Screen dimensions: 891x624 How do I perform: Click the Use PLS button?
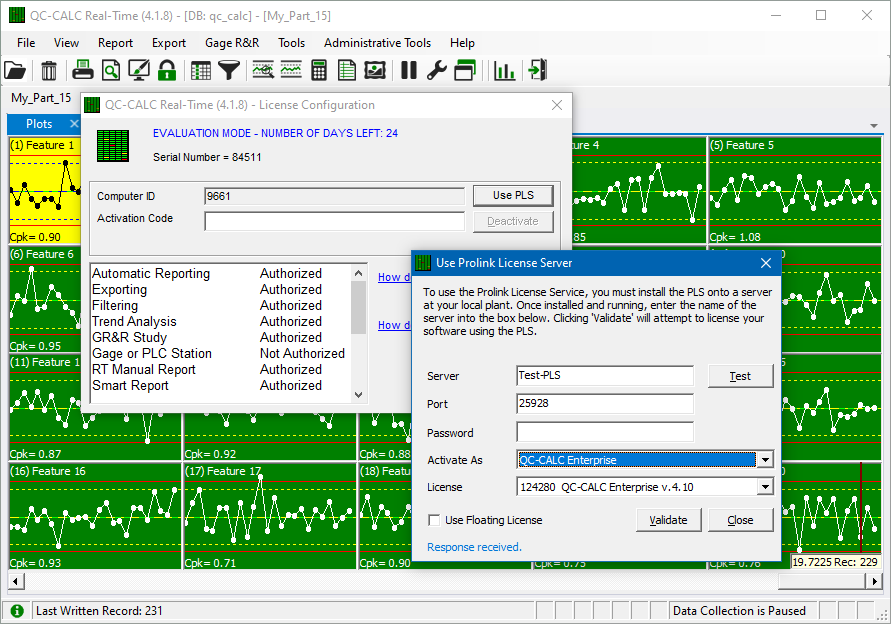pyautogui.click(x=513, y=195)
